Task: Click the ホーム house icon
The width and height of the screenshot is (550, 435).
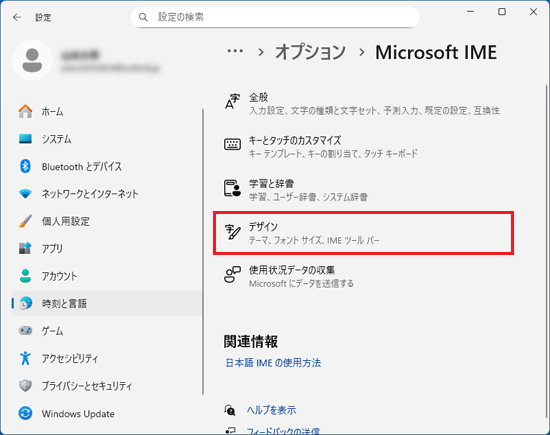Action: coord(25,112)
